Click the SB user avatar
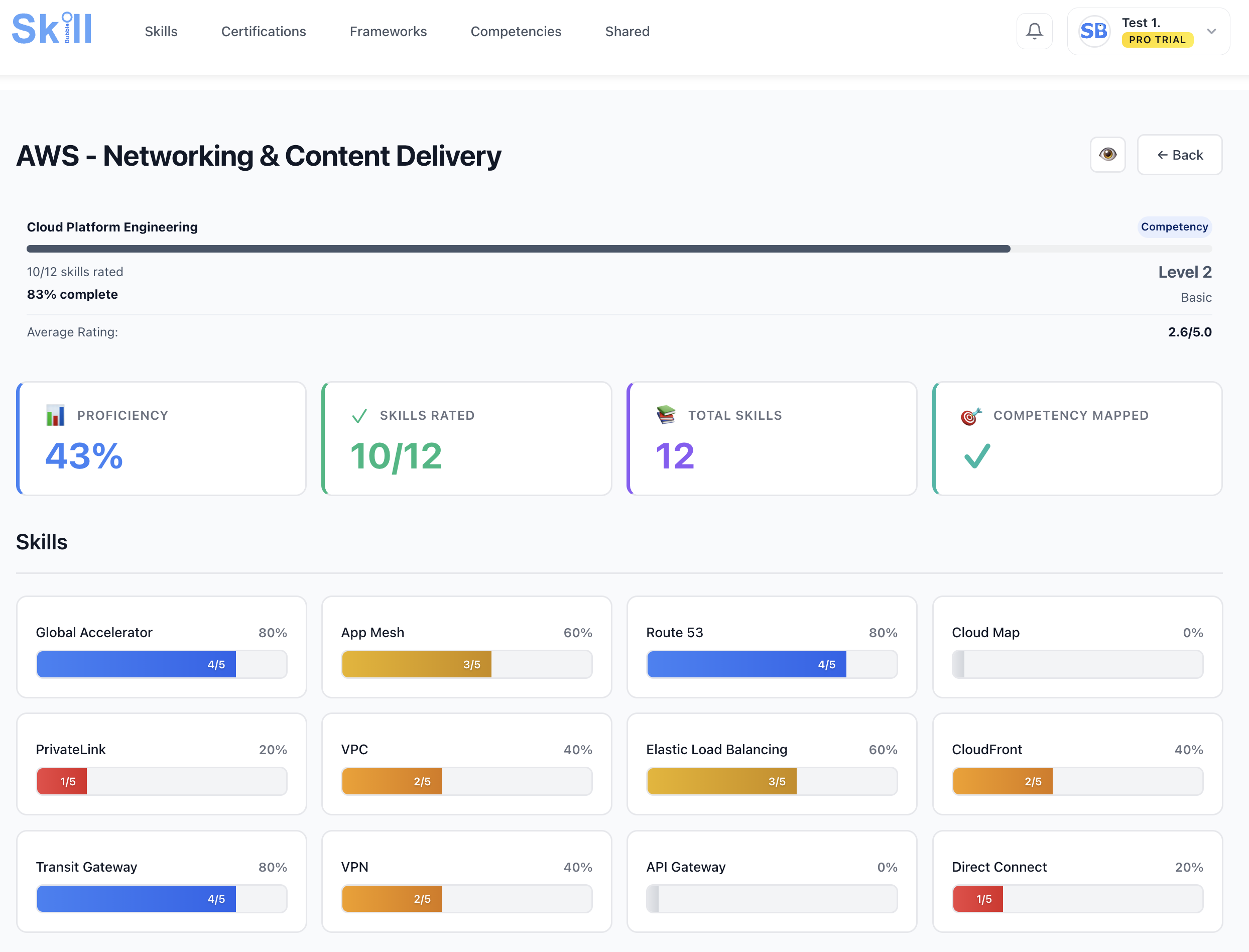Image resolution: width=1249 pixels, height=952 pixels. point(1093,31)
